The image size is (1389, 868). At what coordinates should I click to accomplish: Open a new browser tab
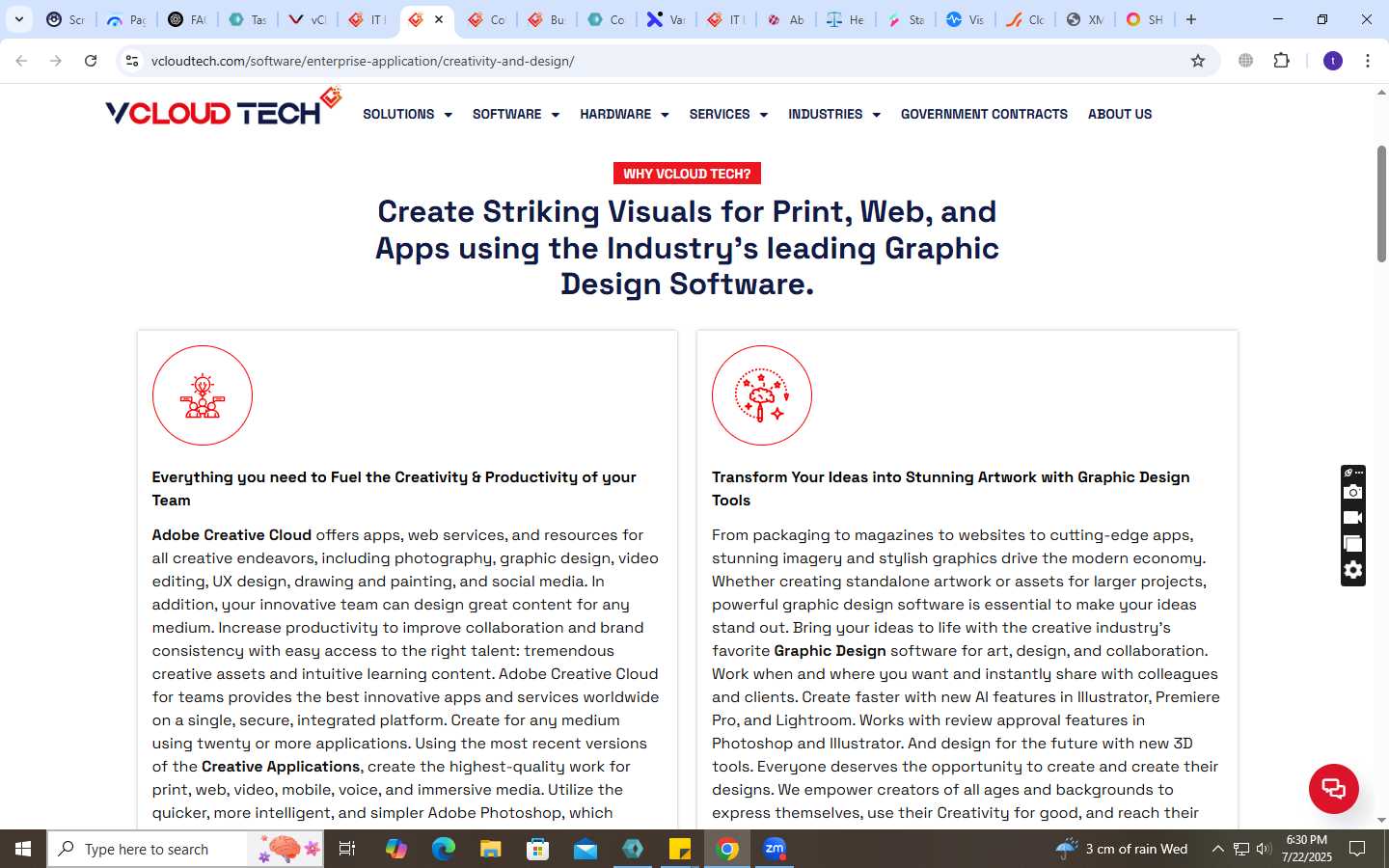(x=1191, y=19)
